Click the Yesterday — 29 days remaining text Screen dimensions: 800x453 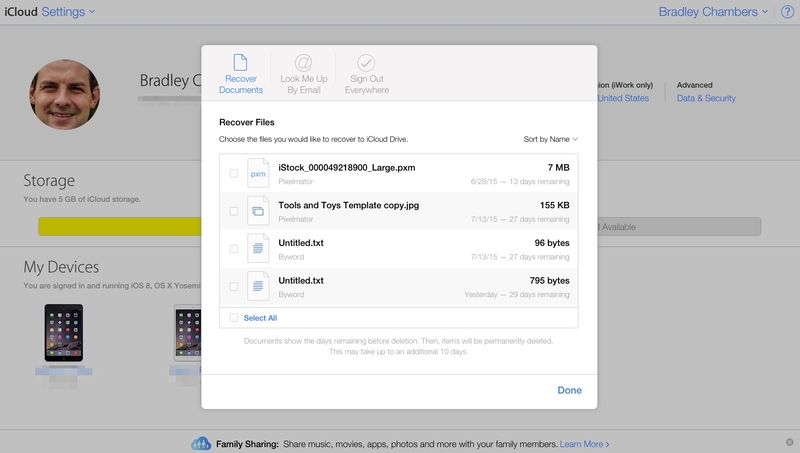point(516,295)
